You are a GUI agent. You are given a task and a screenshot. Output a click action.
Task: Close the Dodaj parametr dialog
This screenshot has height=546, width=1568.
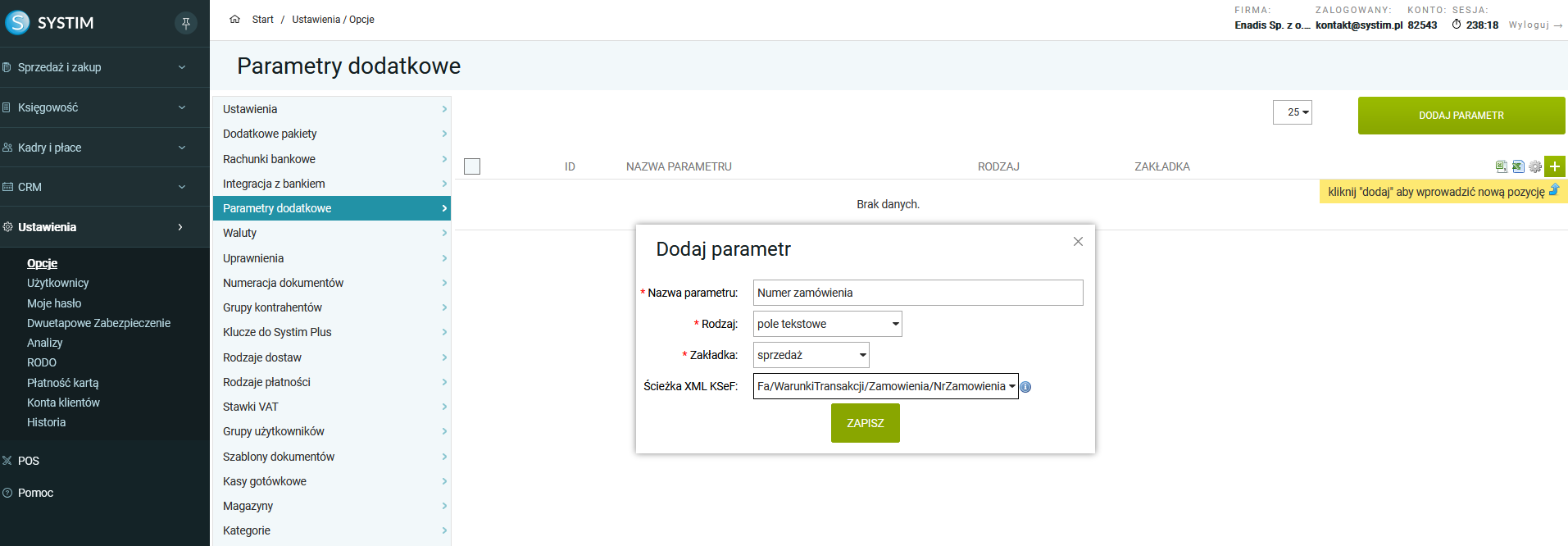point(1078,242)
